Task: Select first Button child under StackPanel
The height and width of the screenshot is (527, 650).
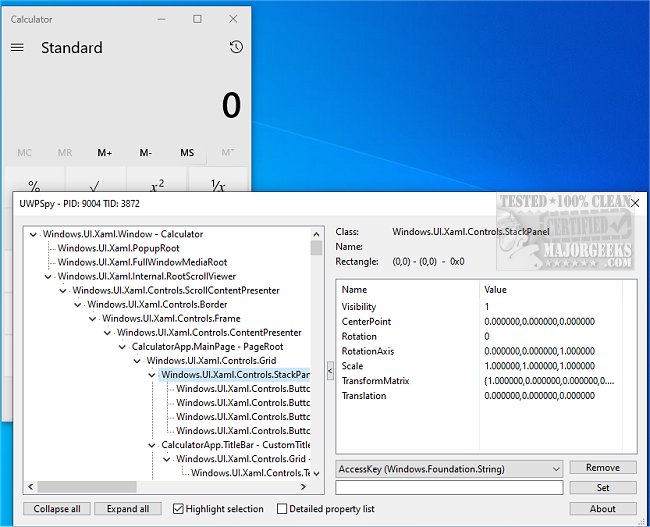Action: point(243,389)
